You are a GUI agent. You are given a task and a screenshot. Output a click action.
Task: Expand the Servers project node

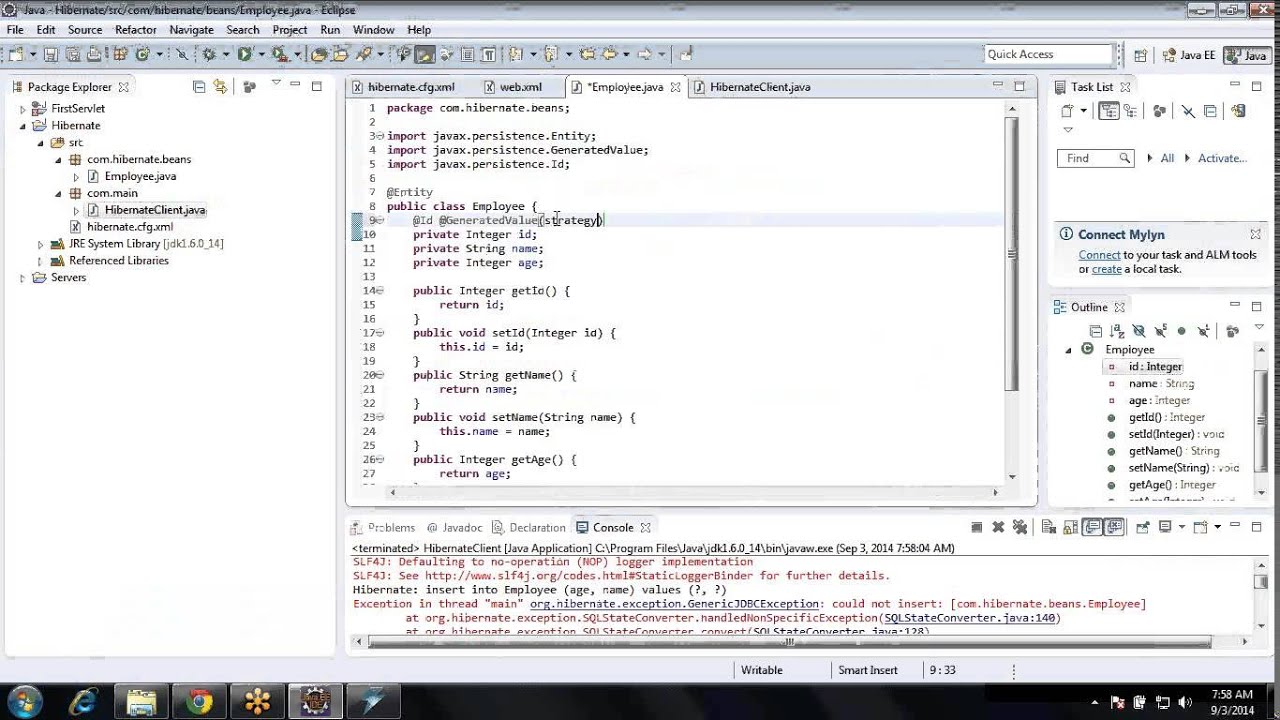(x=22, y=278)
